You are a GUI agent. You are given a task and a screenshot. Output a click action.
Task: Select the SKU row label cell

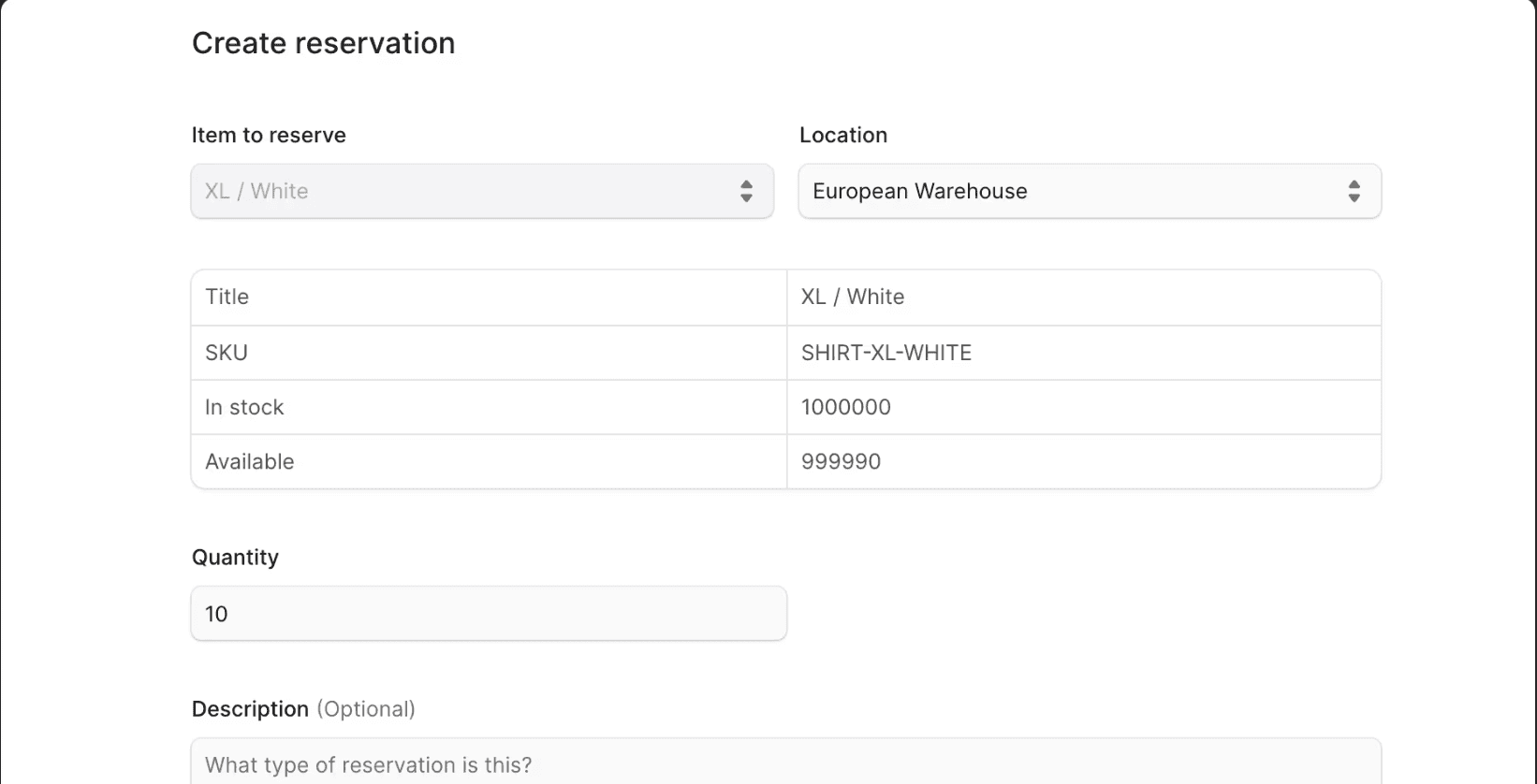coord(227,353)
